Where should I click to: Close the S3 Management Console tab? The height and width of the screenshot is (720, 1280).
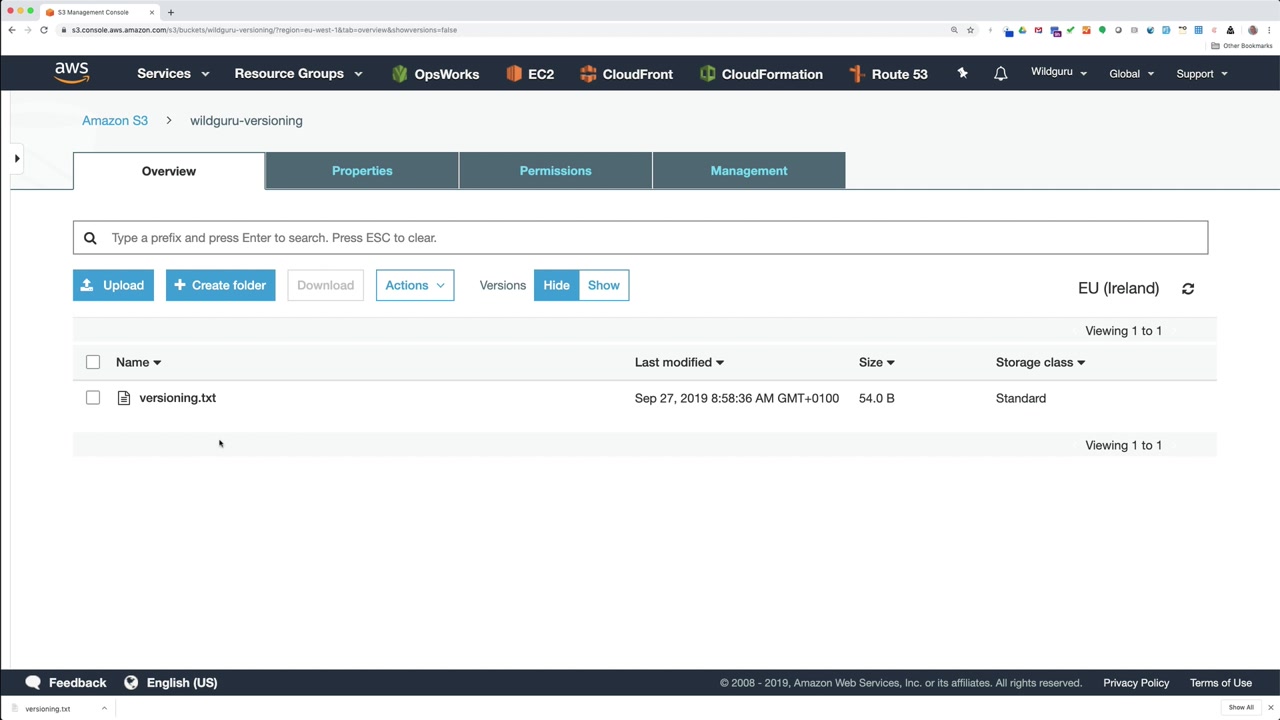coord(151,12)
